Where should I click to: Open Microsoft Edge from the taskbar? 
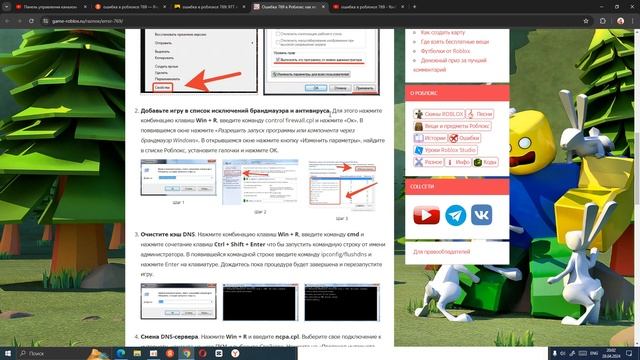coord(121,353)
